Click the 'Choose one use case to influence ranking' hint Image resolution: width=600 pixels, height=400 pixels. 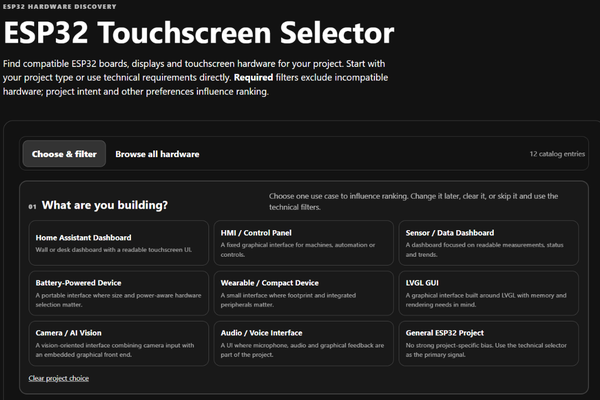coord(413,201)
